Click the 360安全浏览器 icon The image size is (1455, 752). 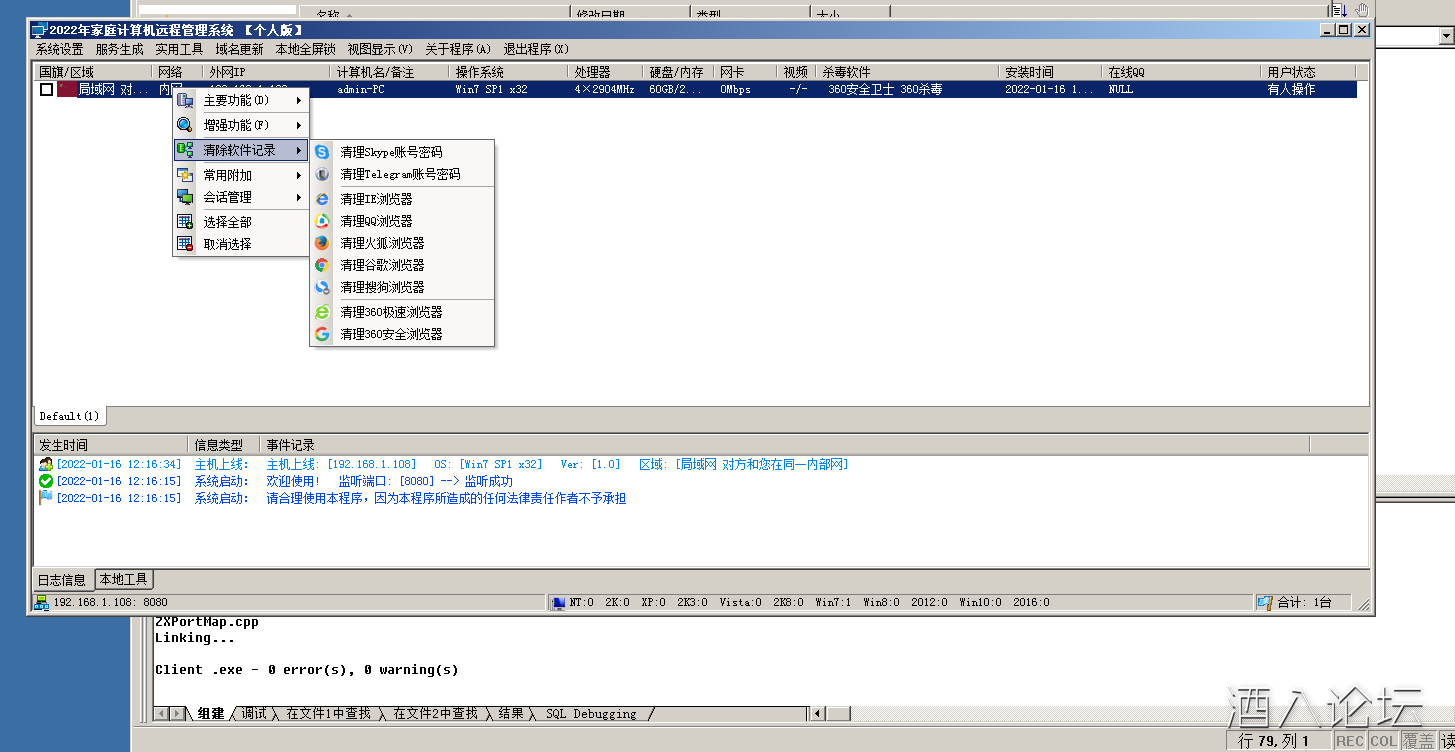[322, 334]
